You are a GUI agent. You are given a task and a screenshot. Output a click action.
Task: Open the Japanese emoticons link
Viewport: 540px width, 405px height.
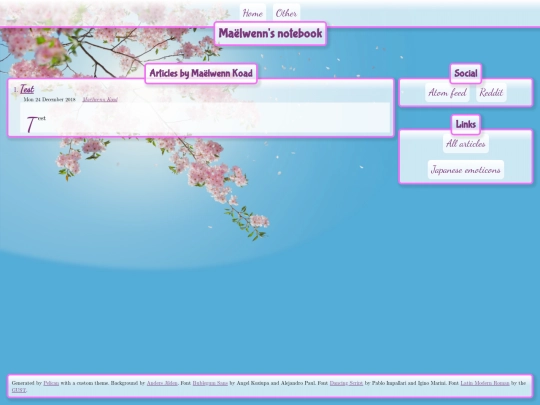[x=466, y=170]
